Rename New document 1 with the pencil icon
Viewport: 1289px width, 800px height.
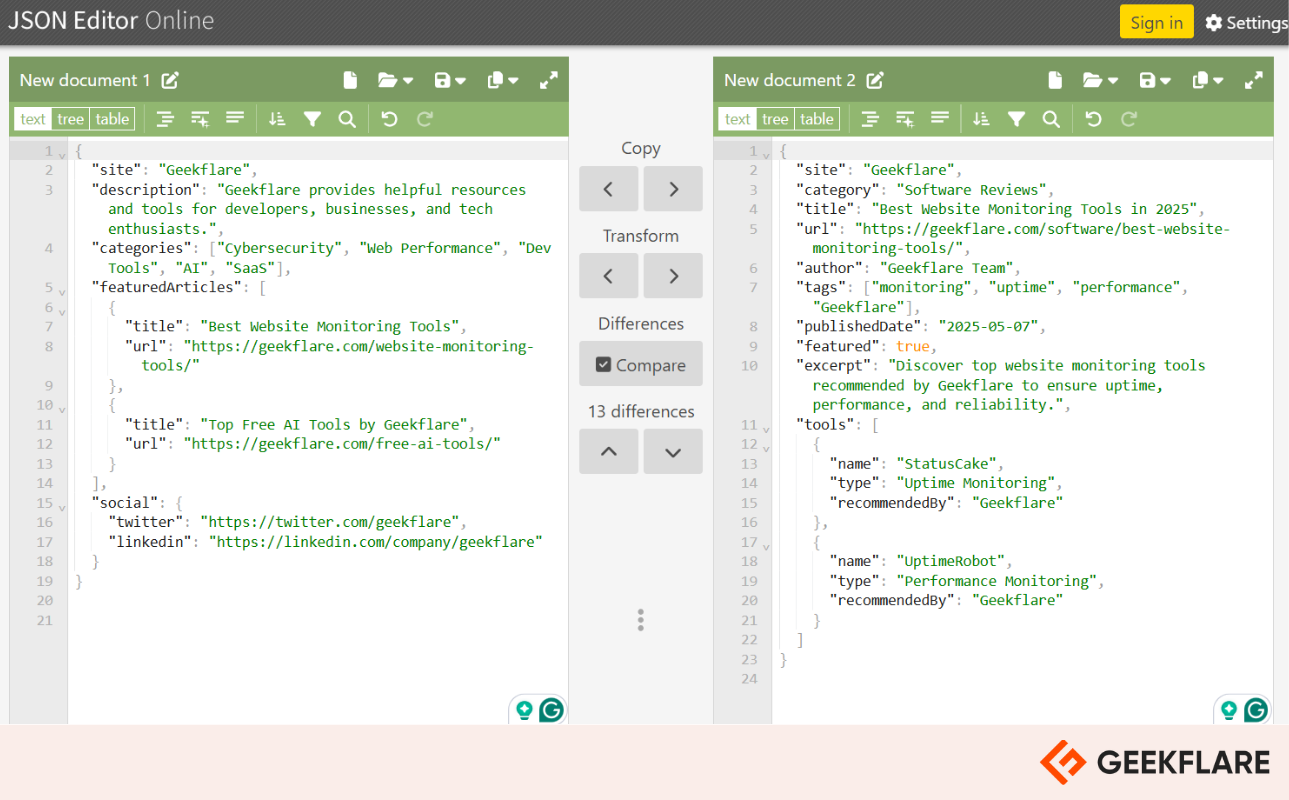[x=171, y=80]
